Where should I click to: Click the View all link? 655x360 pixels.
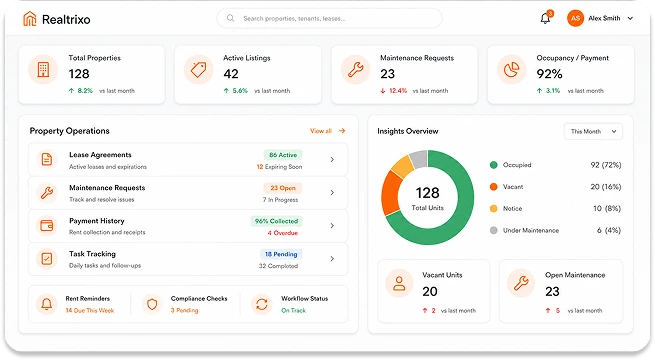tap(321, 131)
